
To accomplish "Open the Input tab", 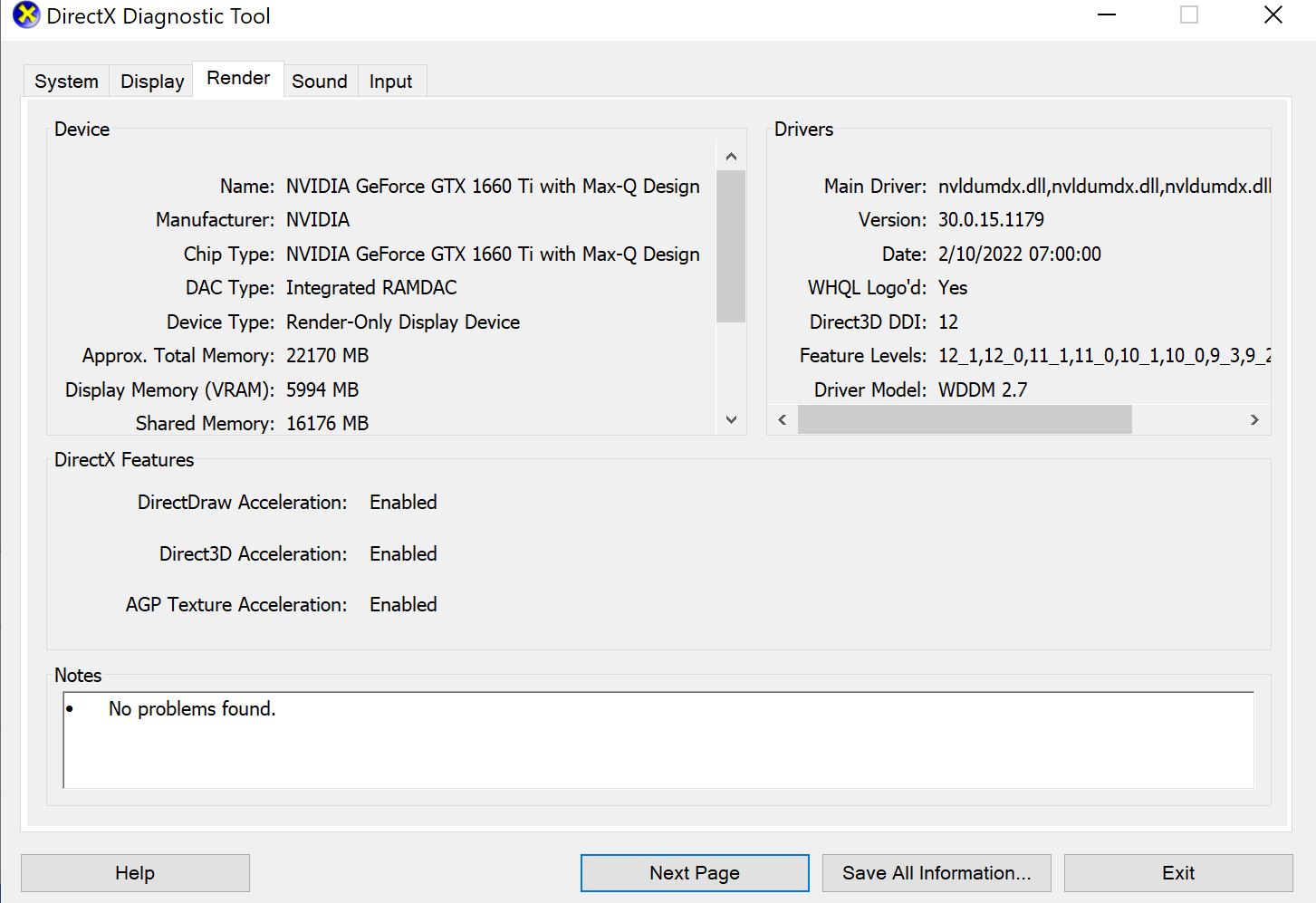I will (390, 82).
